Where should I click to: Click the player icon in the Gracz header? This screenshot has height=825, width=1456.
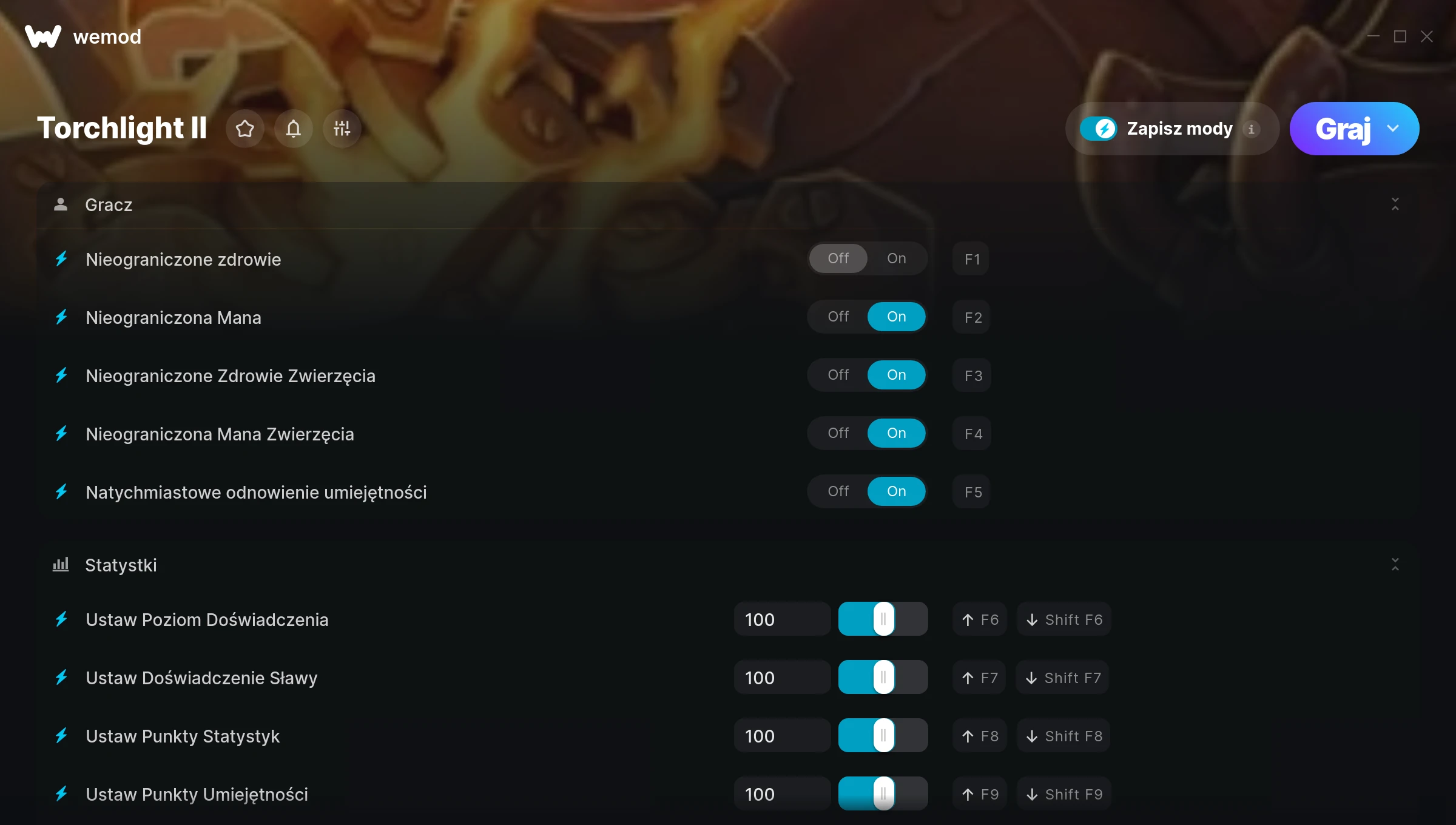click(x=61, y=204)
